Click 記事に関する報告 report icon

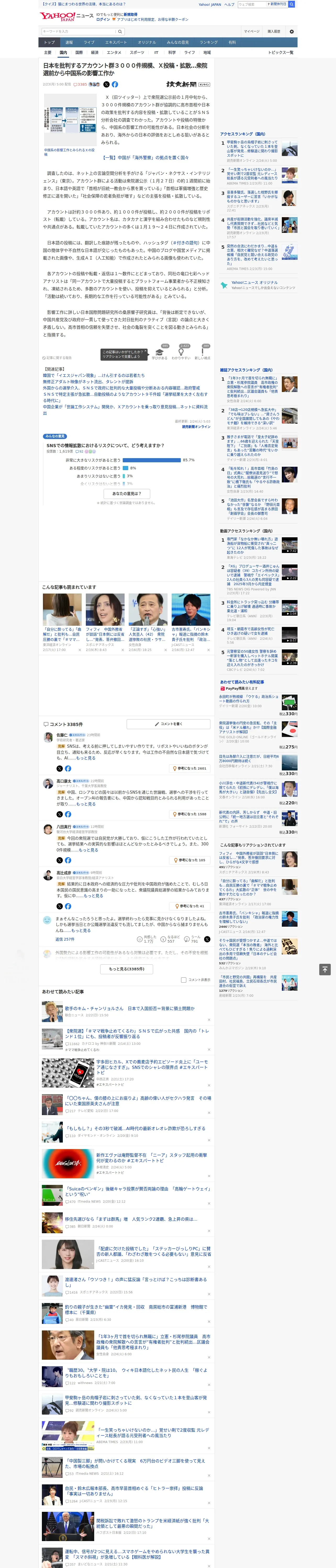(x=57, y=358)
